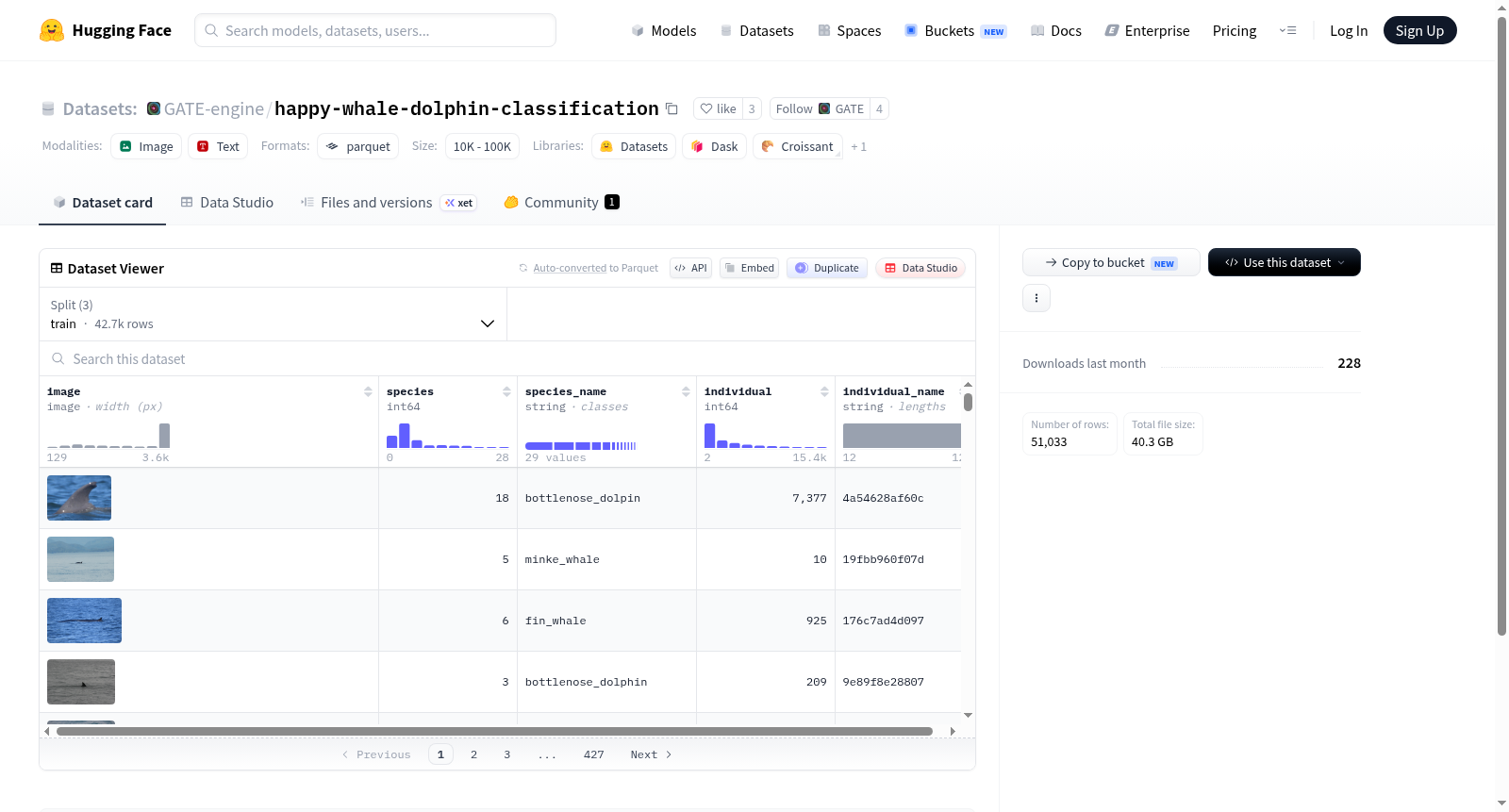Select the Croissant library tag
This screenshot has width=1509, height=812.
click(x=798, y=146)
